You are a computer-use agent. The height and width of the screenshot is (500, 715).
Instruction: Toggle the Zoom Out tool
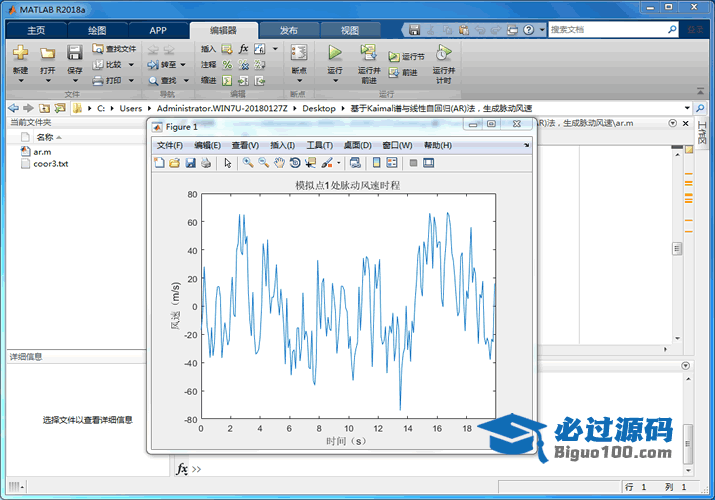[x=264, y=163]
